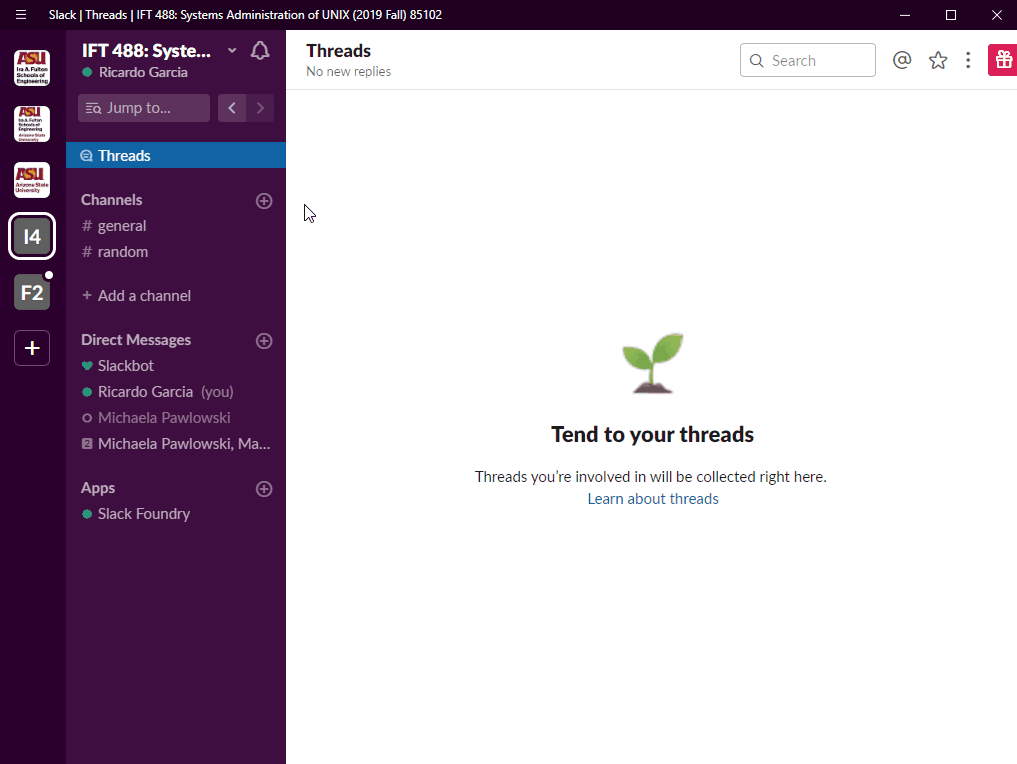Click the Learn about threads link

[653, 499]
